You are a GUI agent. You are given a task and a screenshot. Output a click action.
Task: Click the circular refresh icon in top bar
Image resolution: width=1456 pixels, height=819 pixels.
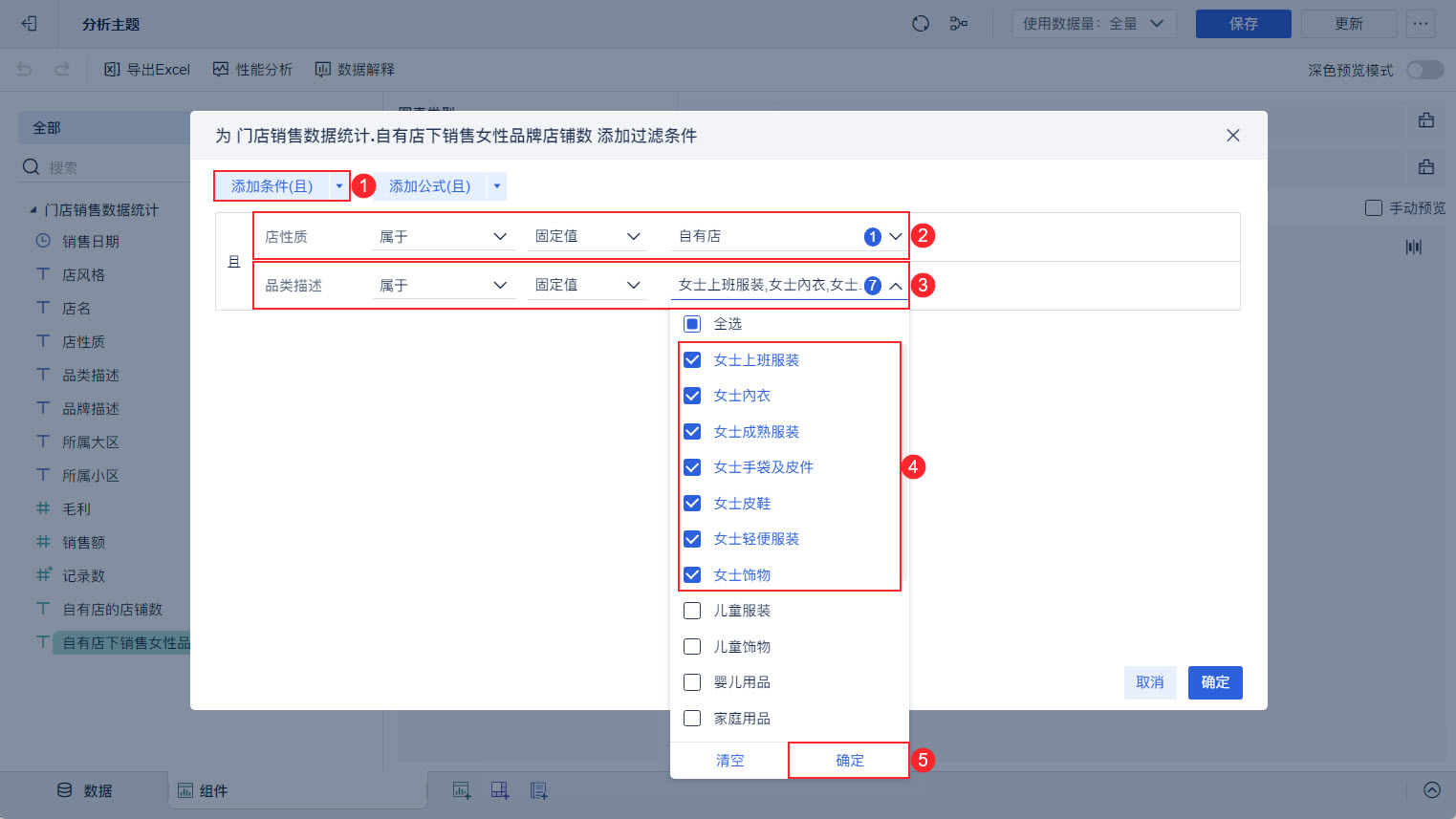(x=921, y=24)
